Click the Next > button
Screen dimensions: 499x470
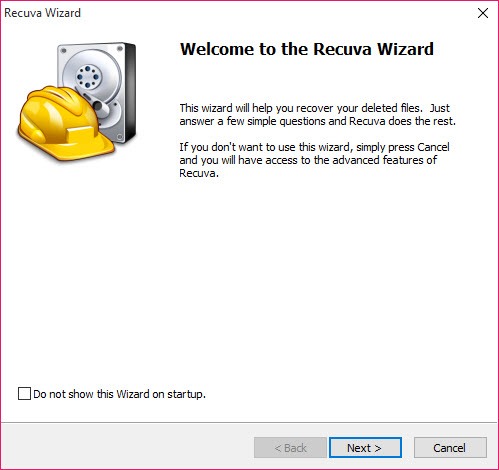(x=365, y=448)
